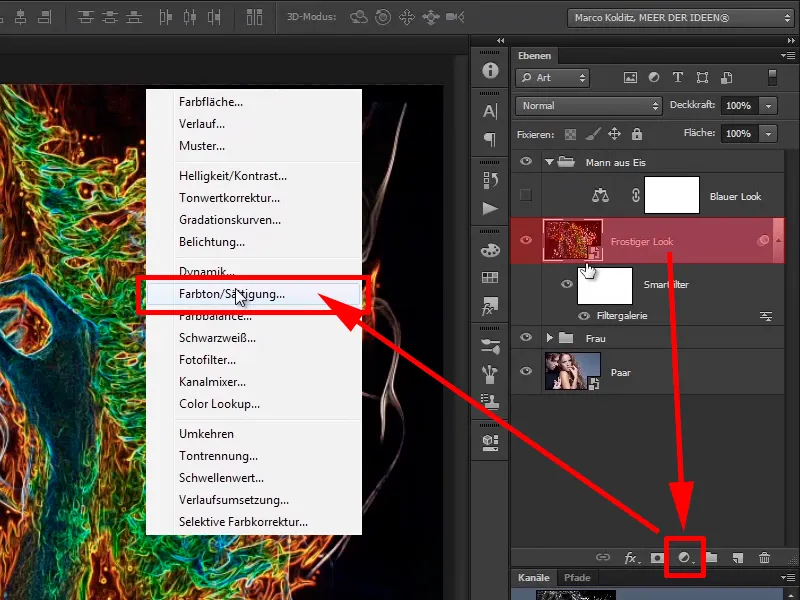Viewport: 800px width, 600px height.
Task: Open the Info panel icon
Action: pos(490,70)
